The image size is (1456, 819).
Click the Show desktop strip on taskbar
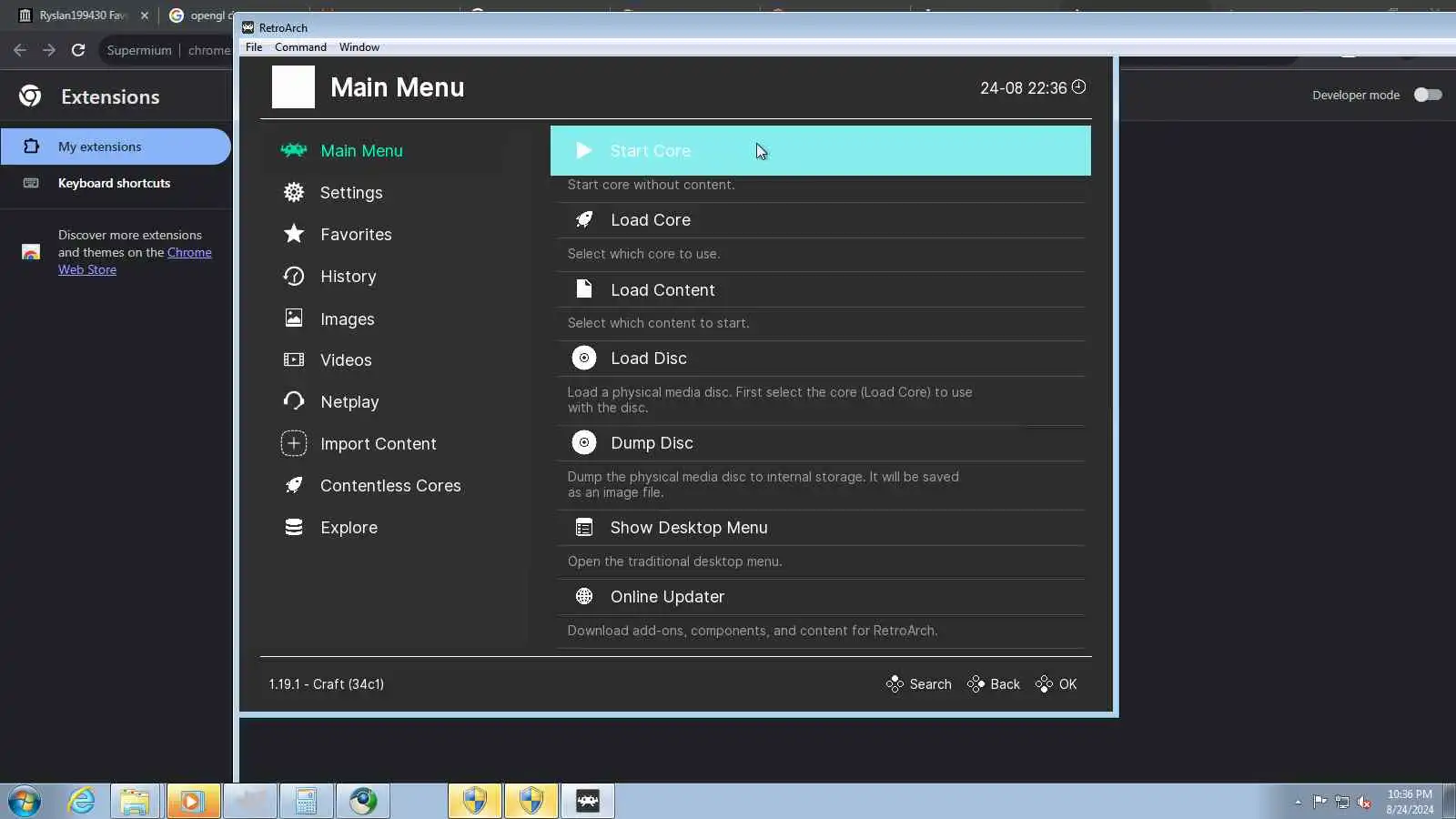click(1450, 801)
